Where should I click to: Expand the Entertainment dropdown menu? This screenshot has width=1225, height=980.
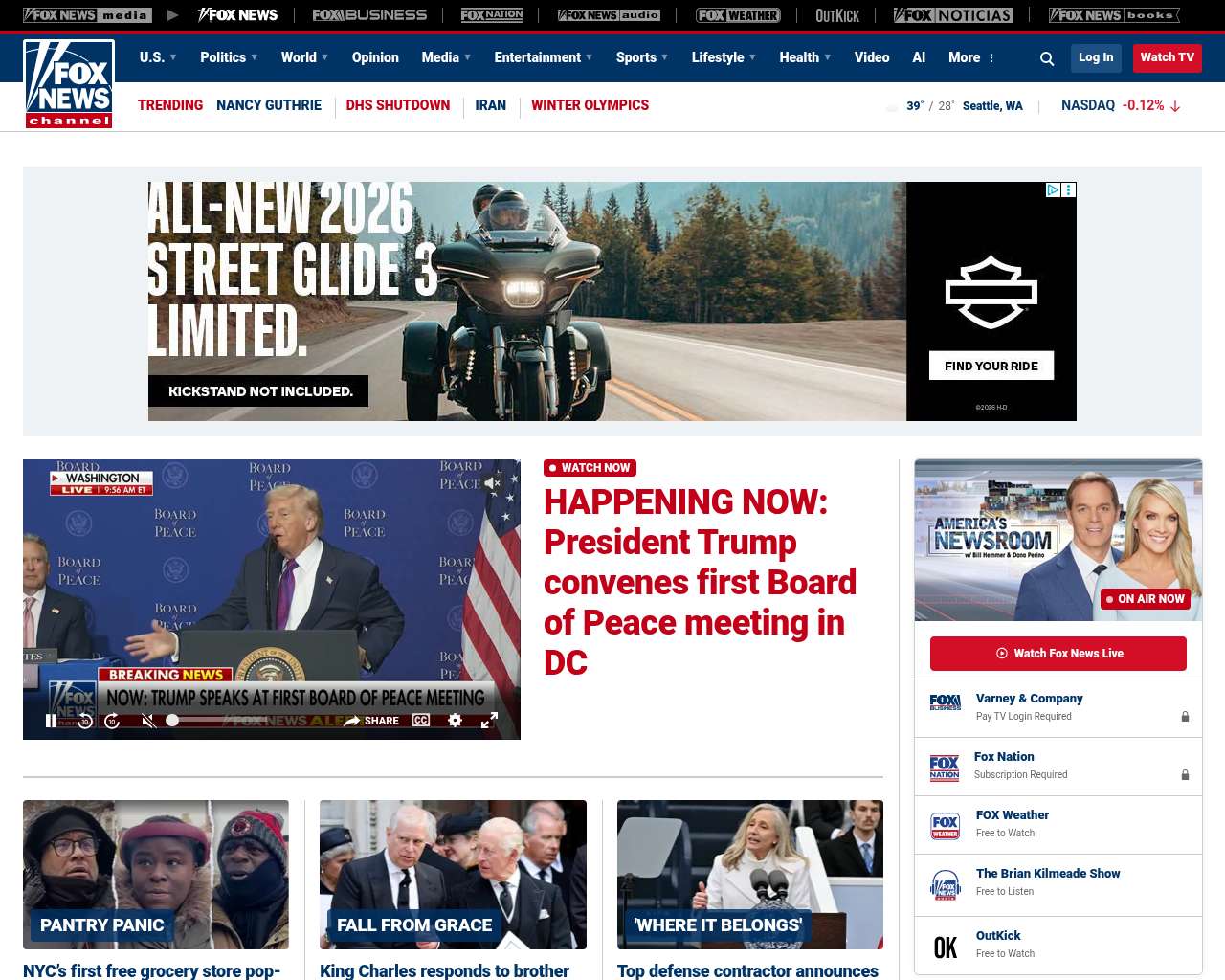point(543,57)
